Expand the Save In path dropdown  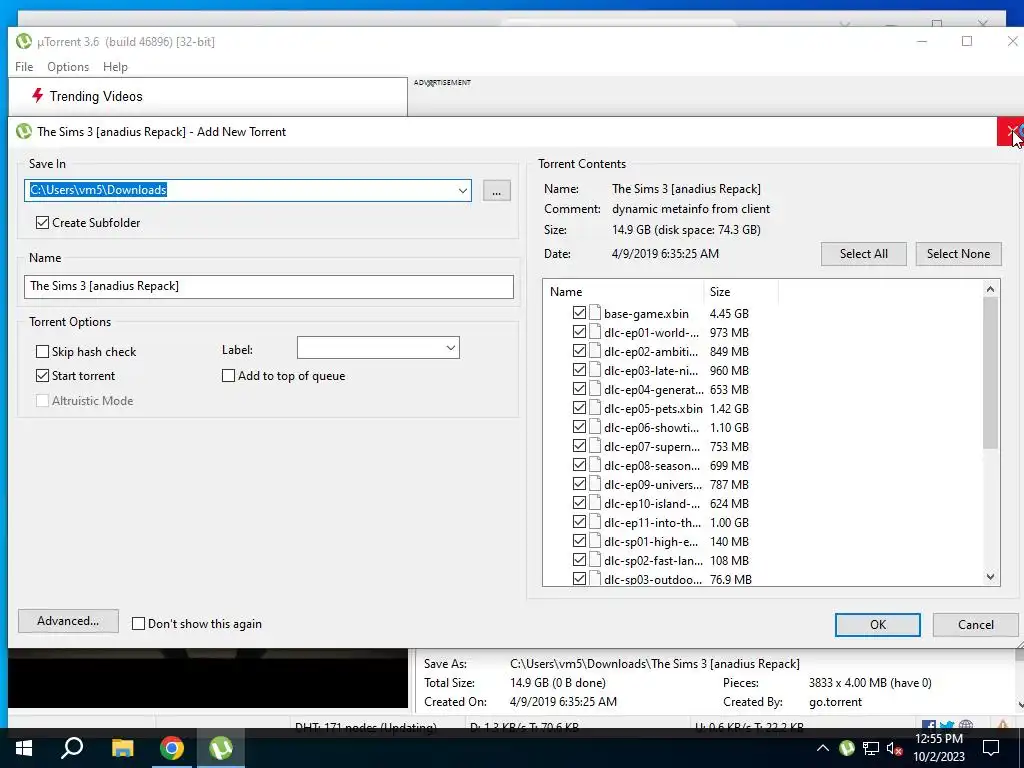pos(462,191)
